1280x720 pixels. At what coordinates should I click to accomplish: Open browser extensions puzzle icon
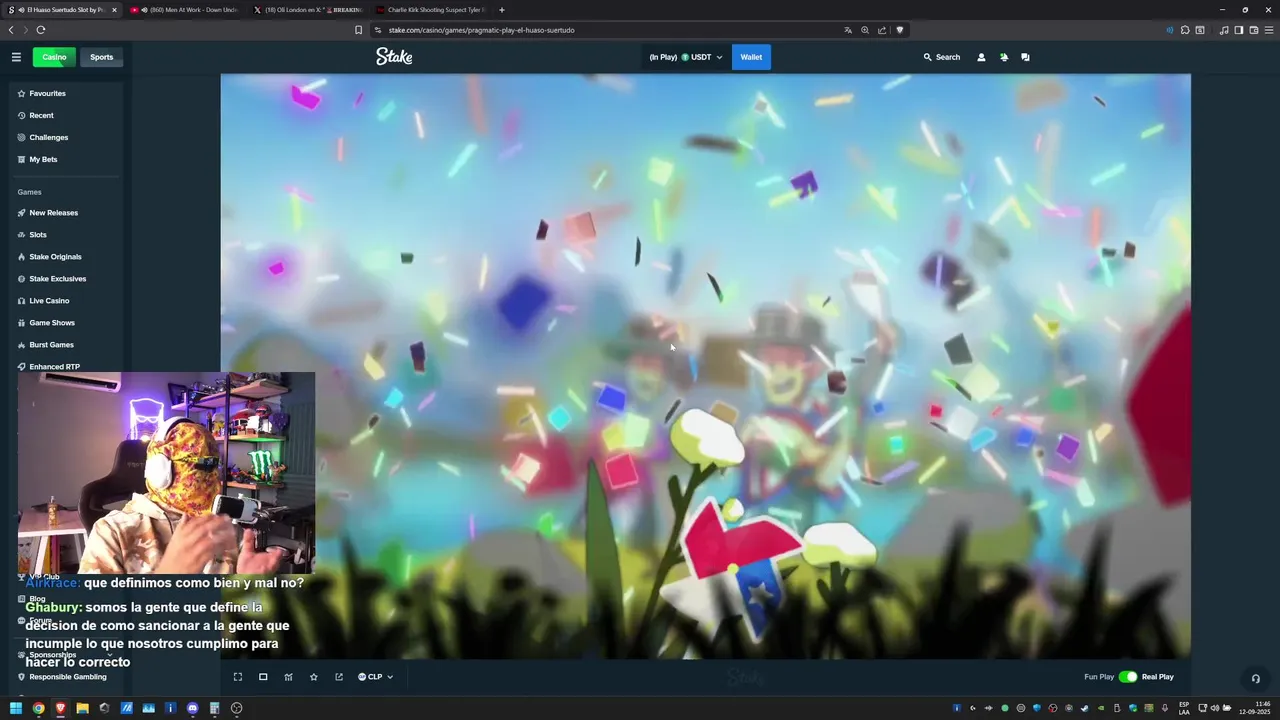1185,30
